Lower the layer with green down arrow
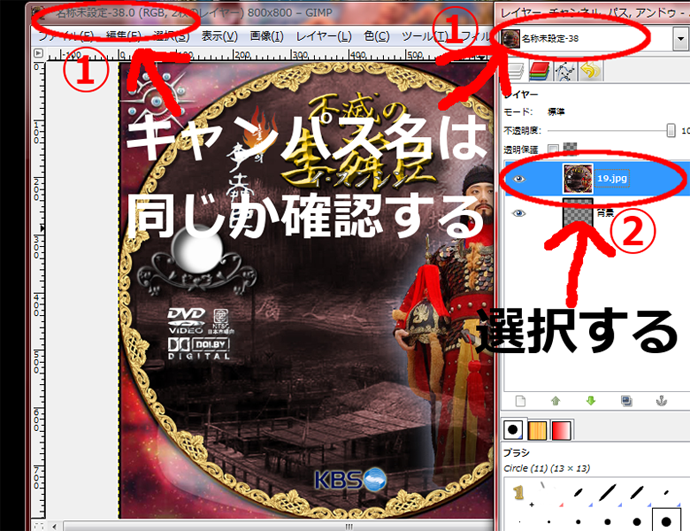 tap(591, 401)
